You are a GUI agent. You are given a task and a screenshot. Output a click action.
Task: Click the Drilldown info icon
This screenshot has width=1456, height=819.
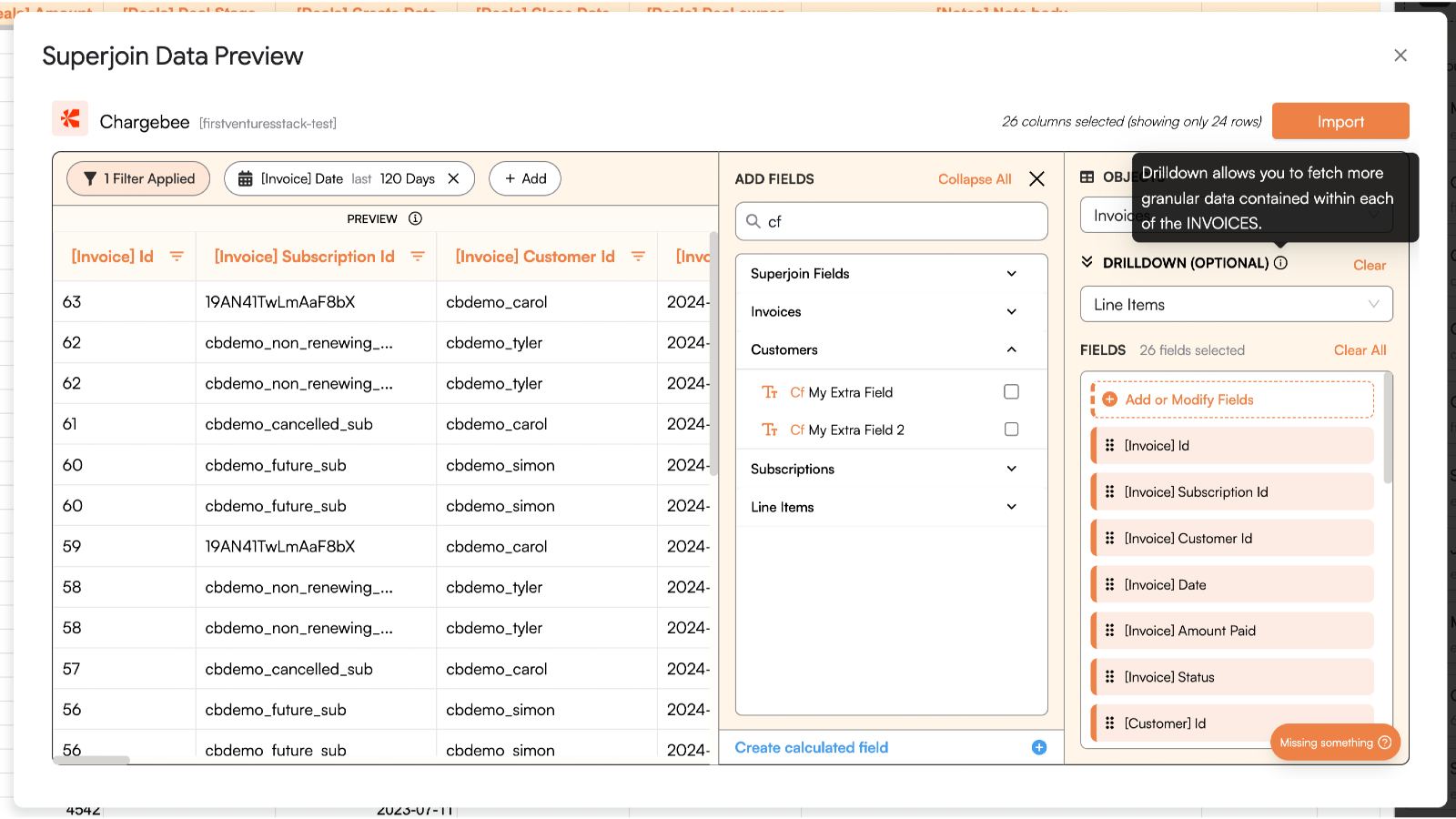pos(1280,263)
